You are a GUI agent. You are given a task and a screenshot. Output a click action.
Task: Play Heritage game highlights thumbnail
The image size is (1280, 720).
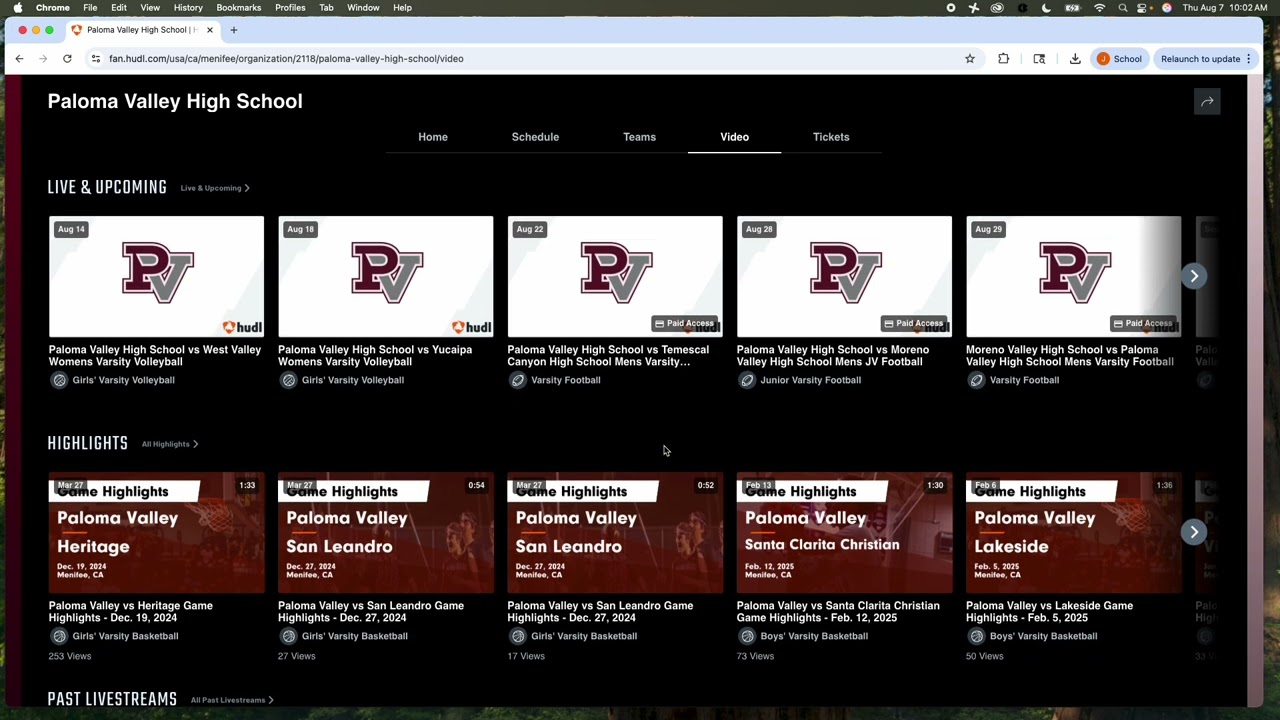click(157, 533)
